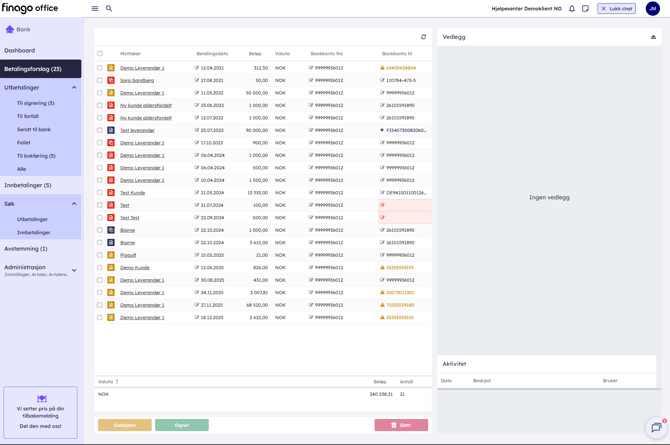Open the Fingoff recipient link
Image resolution: width=670 pixels, height=445 pixels.
tap(128, 255)
